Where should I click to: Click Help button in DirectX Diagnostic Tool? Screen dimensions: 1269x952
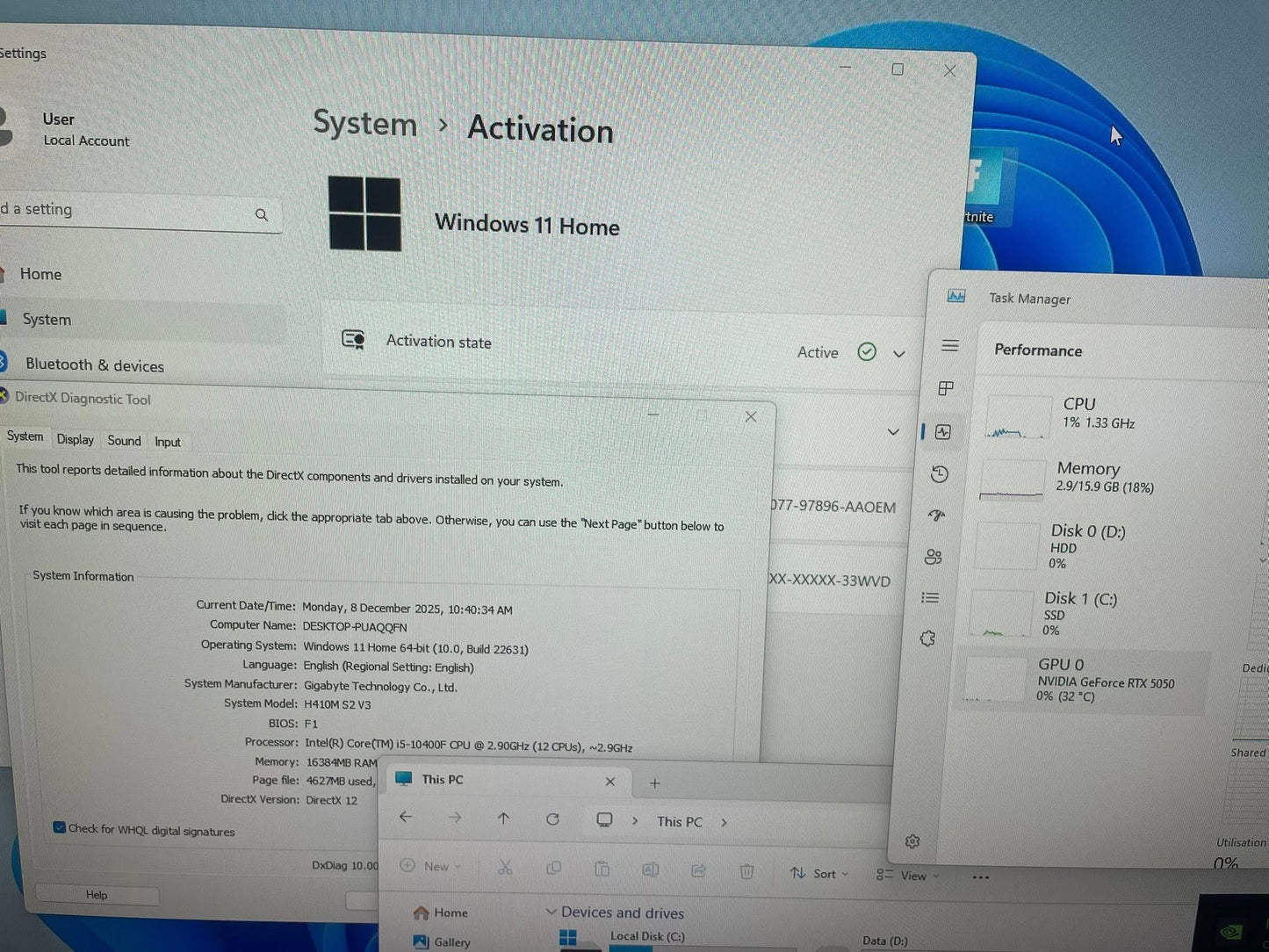point(97,895)
